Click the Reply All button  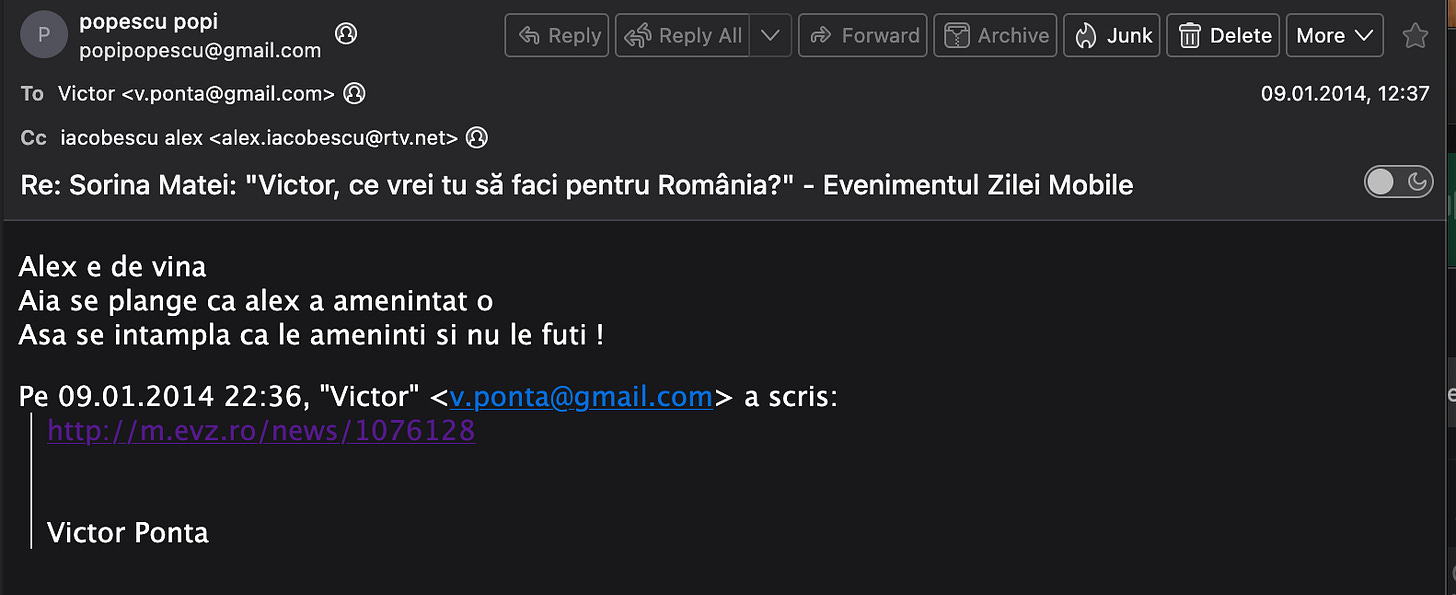tap(683, 35)
